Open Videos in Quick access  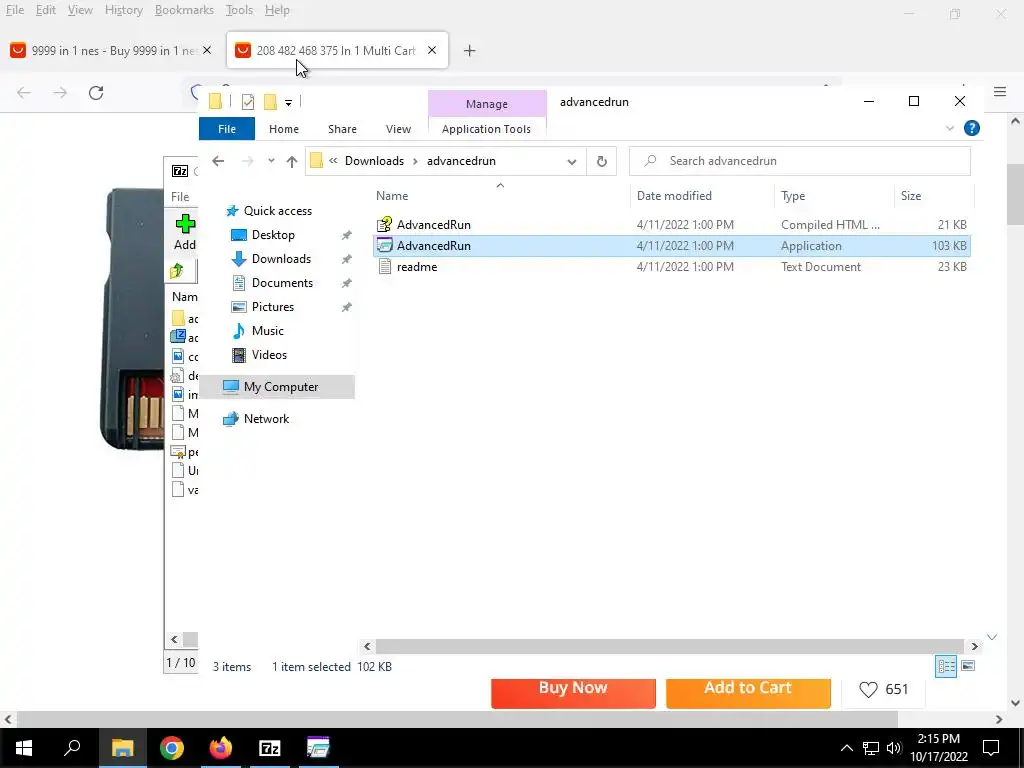pyautogui.click(x=269, y=355)
